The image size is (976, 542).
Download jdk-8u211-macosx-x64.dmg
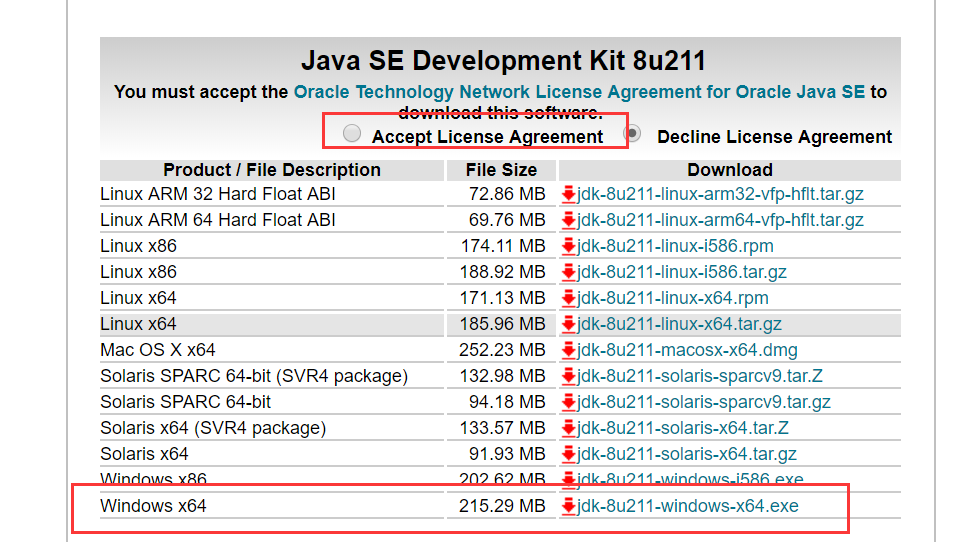point(687,350)
